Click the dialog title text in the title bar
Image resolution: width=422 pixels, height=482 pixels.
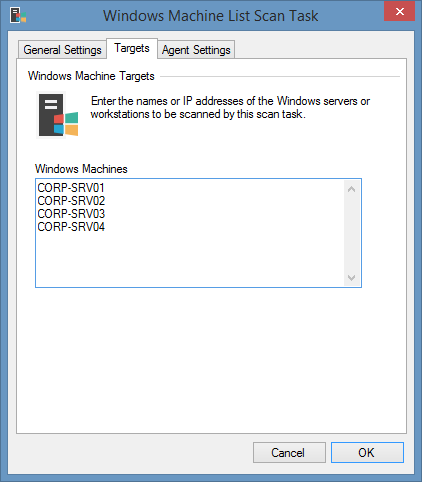[211, 16]
